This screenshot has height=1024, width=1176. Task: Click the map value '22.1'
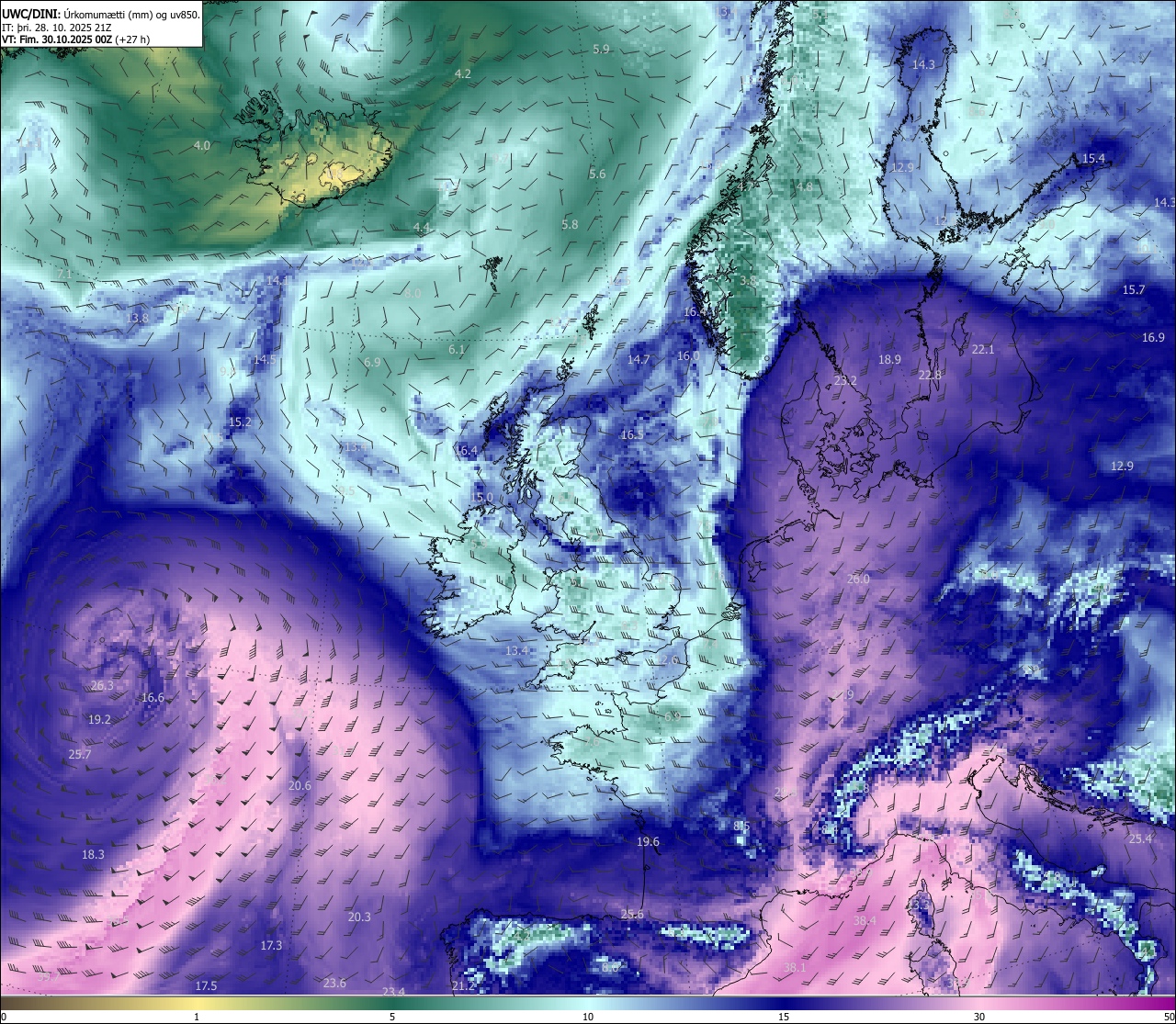click(983, 349)
